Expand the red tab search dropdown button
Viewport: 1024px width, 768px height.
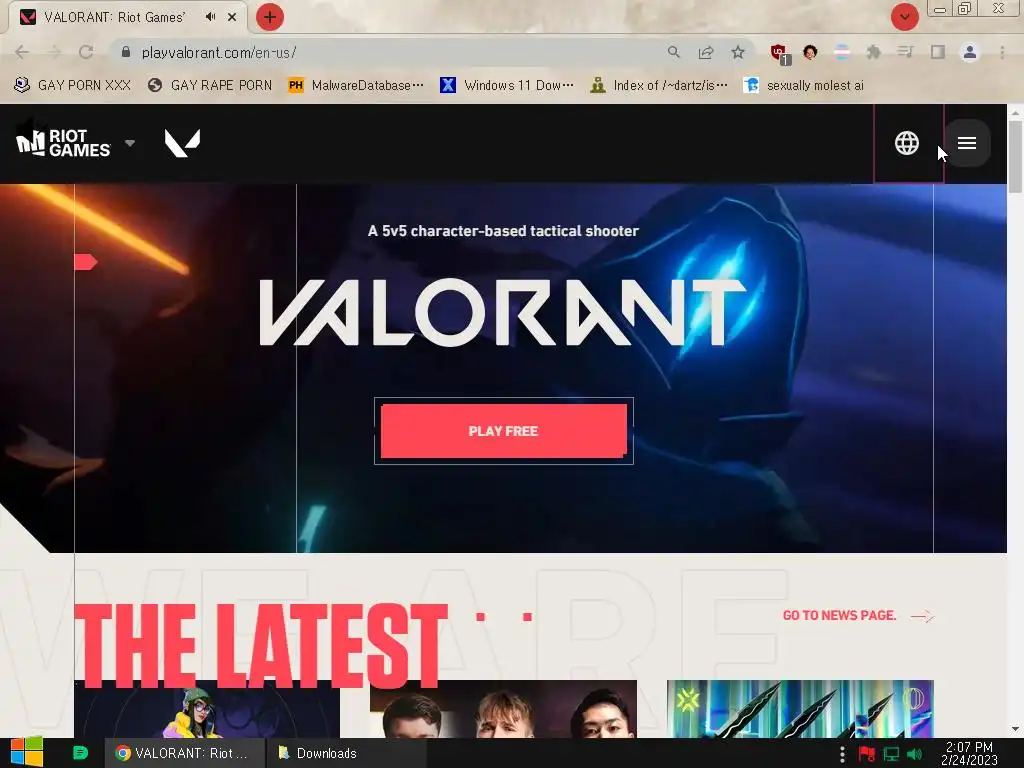[x=905, y=17]
